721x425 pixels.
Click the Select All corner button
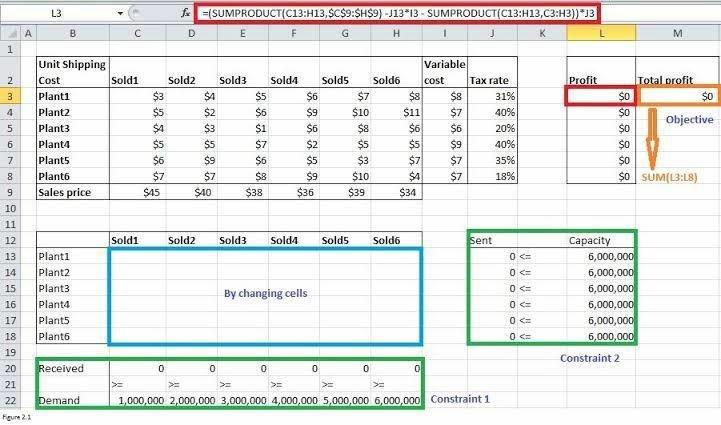click(x=10, y=34)
